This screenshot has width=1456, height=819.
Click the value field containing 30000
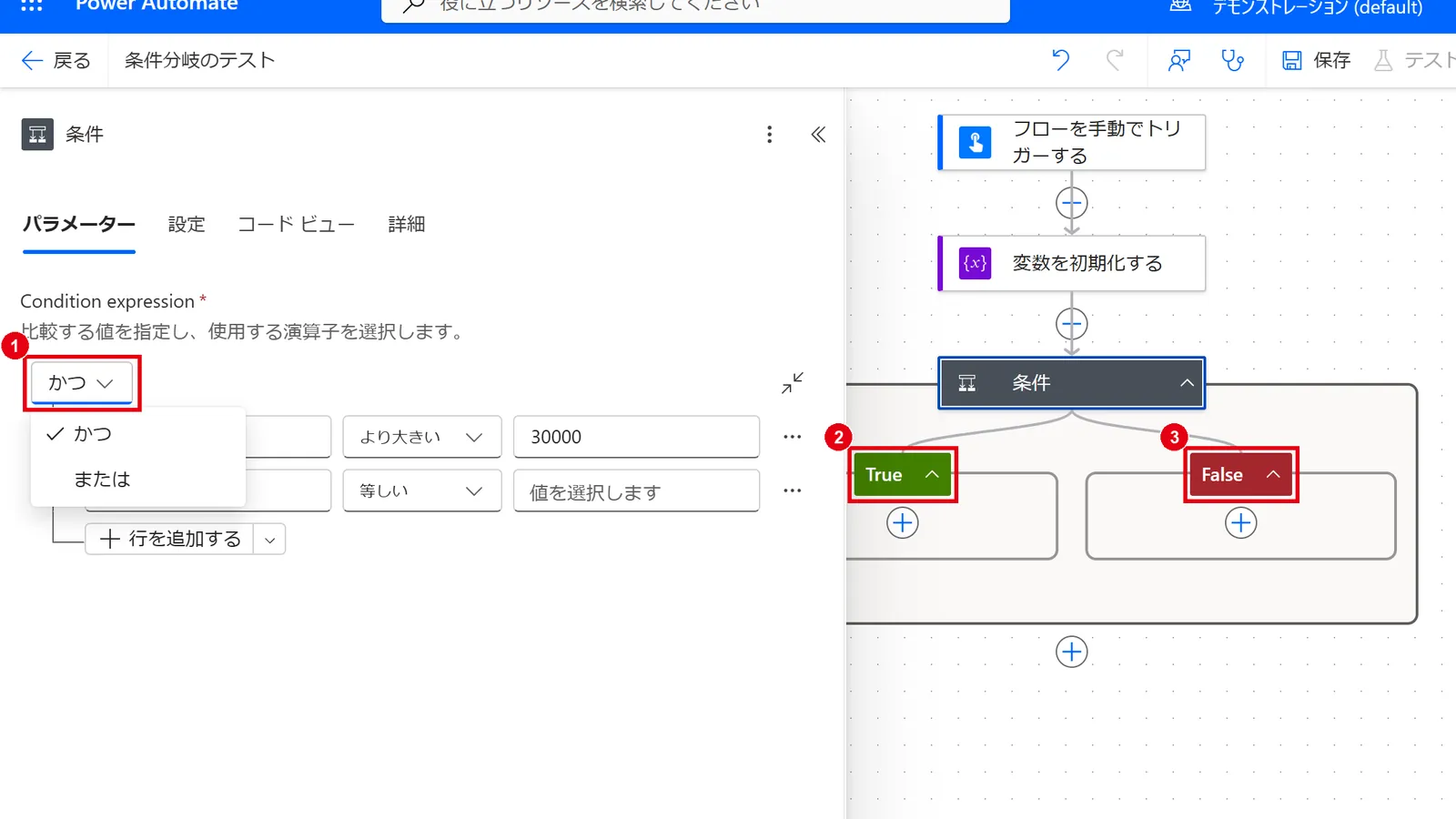[637, 437]
